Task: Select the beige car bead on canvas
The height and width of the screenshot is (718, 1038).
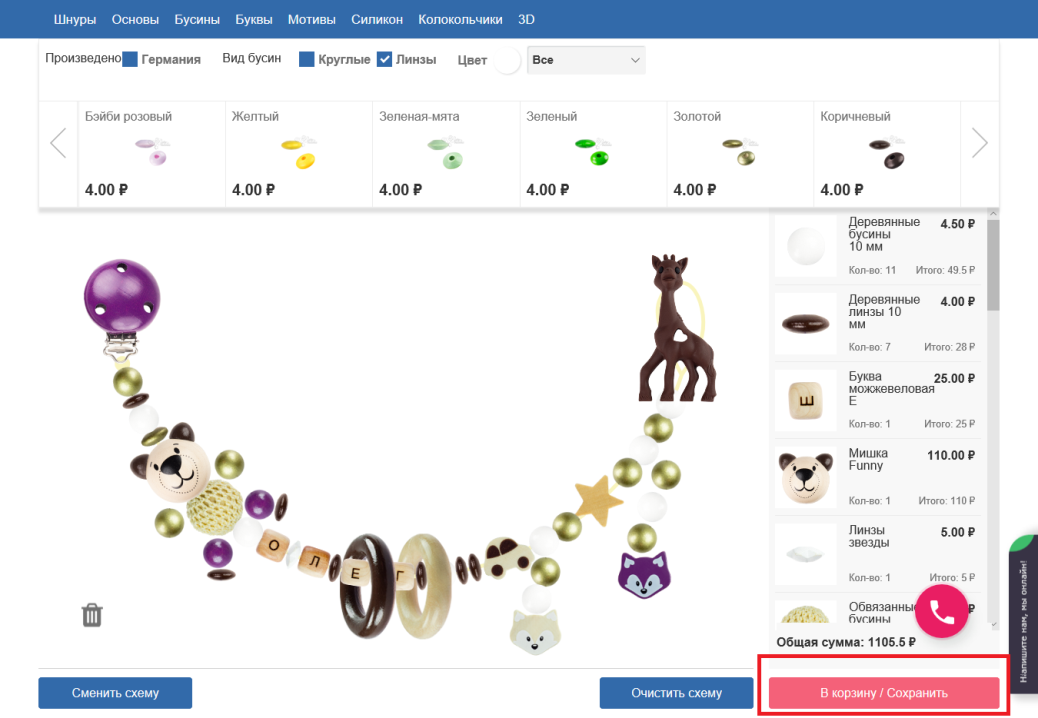Action: coord(508,555)
